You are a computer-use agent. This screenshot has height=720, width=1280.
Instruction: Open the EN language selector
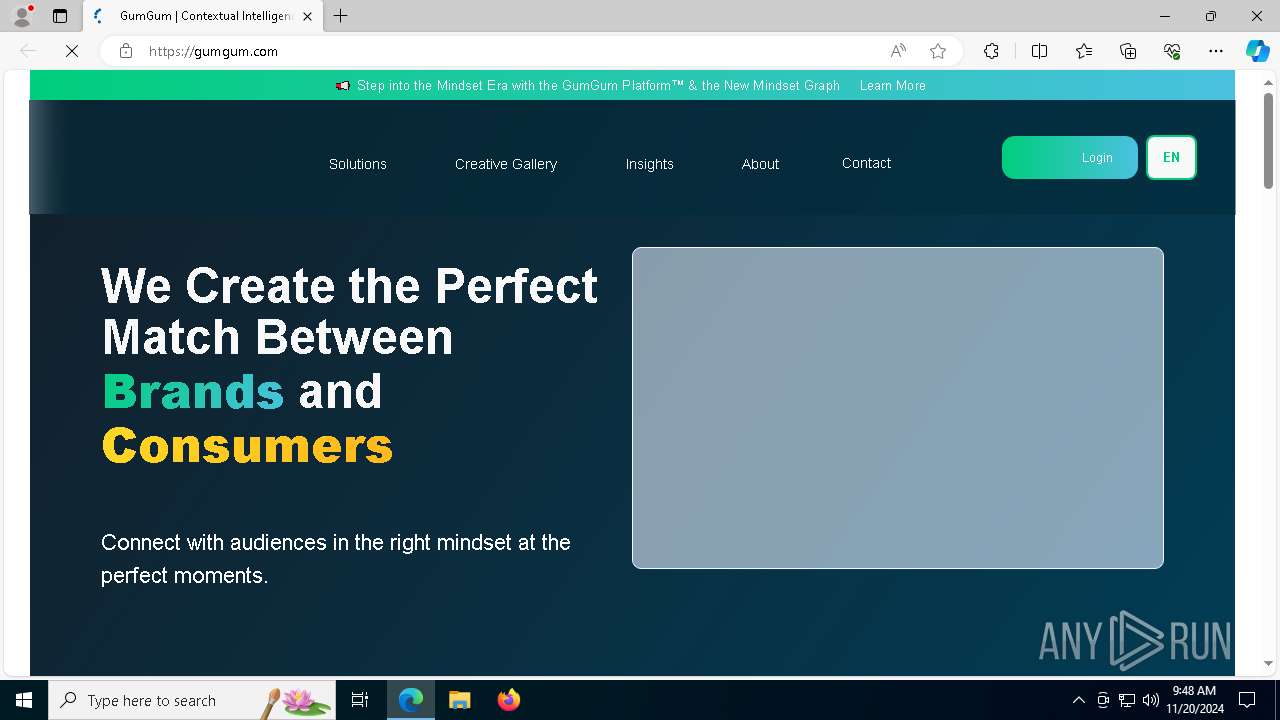1171,158
